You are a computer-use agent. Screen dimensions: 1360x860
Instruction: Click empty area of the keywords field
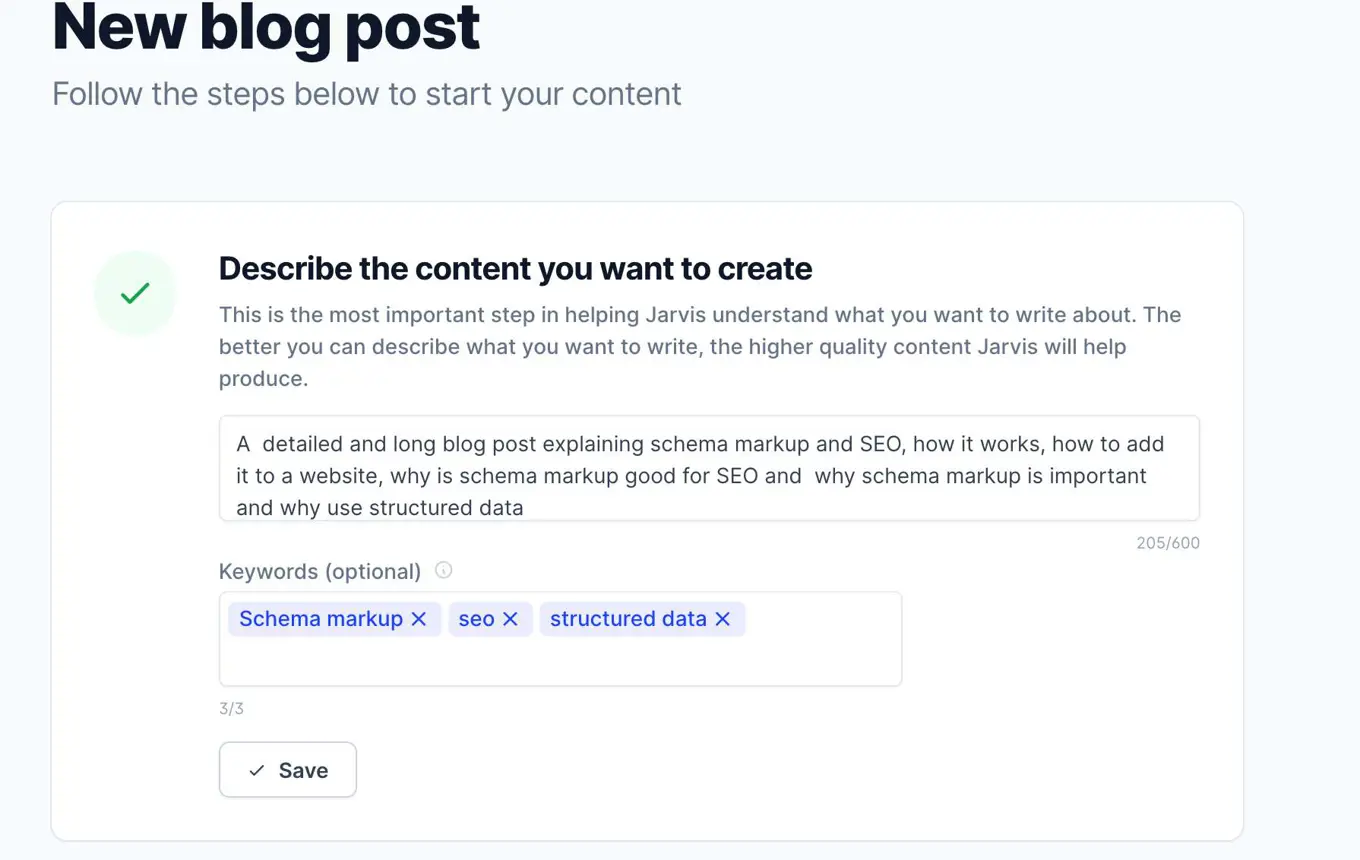tap(560, 660)
